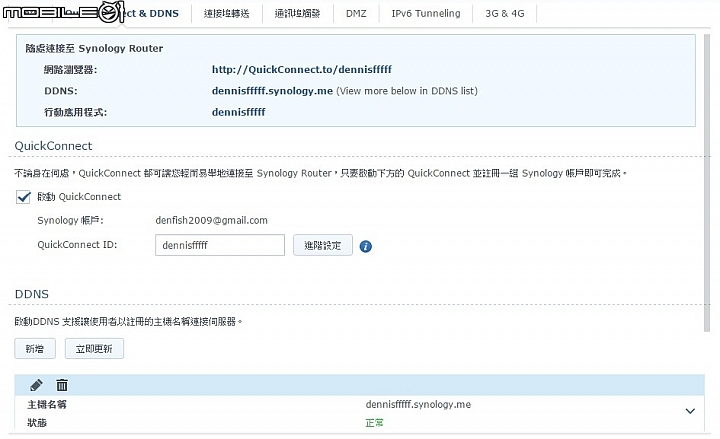Open the 通訊埠觸發 tab
This screenshot has width=720, height=439.
[x=297, y=13]
